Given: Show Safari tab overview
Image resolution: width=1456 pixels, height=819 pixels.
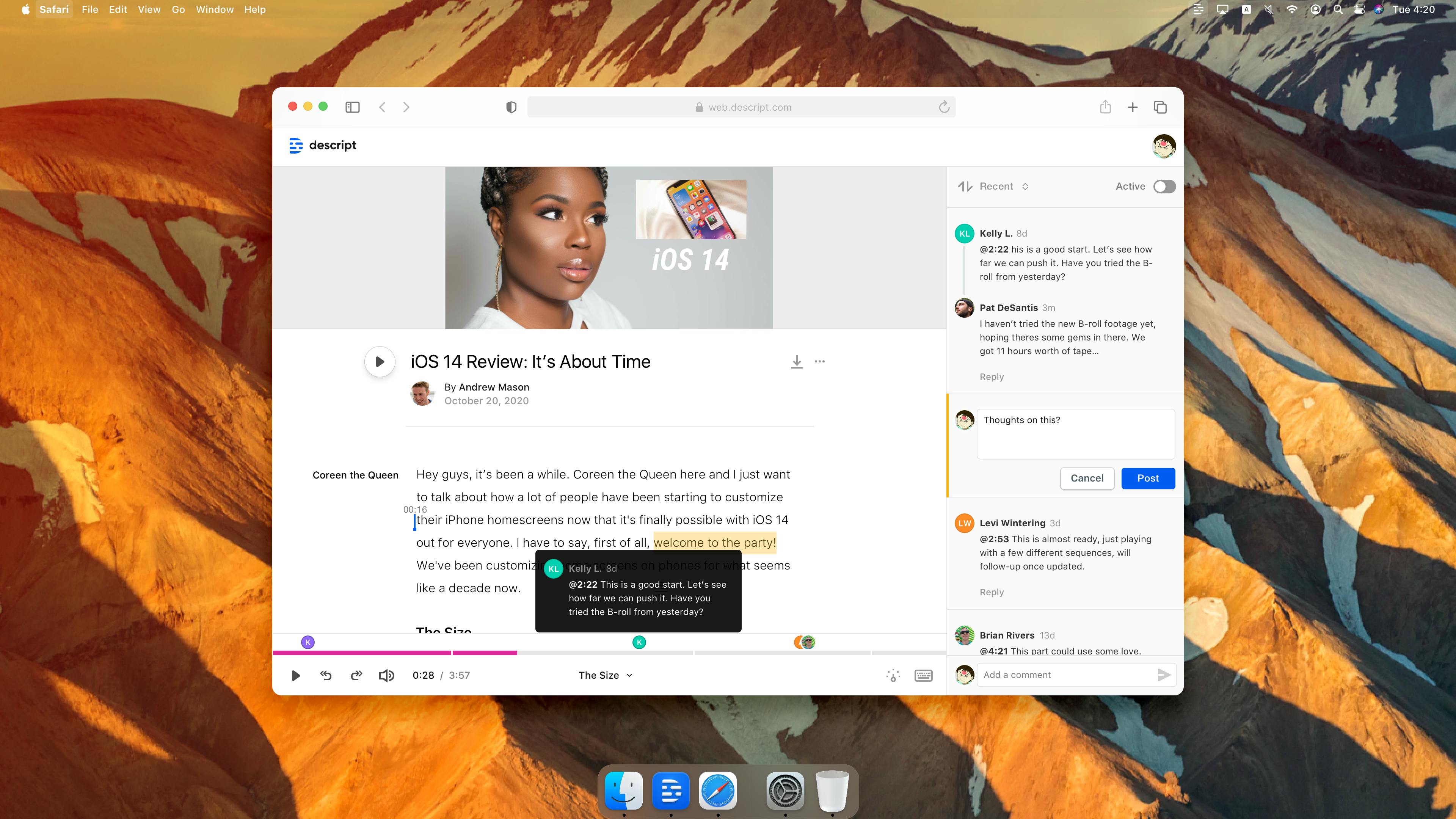Looking at the screenshot, I should click(1160, 107).
